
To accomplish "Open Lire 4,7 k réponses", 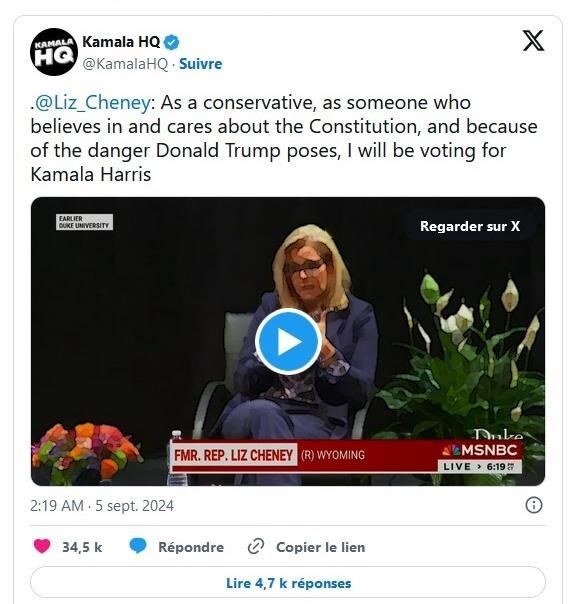I will pyautogui.click(x=288, y=583).
